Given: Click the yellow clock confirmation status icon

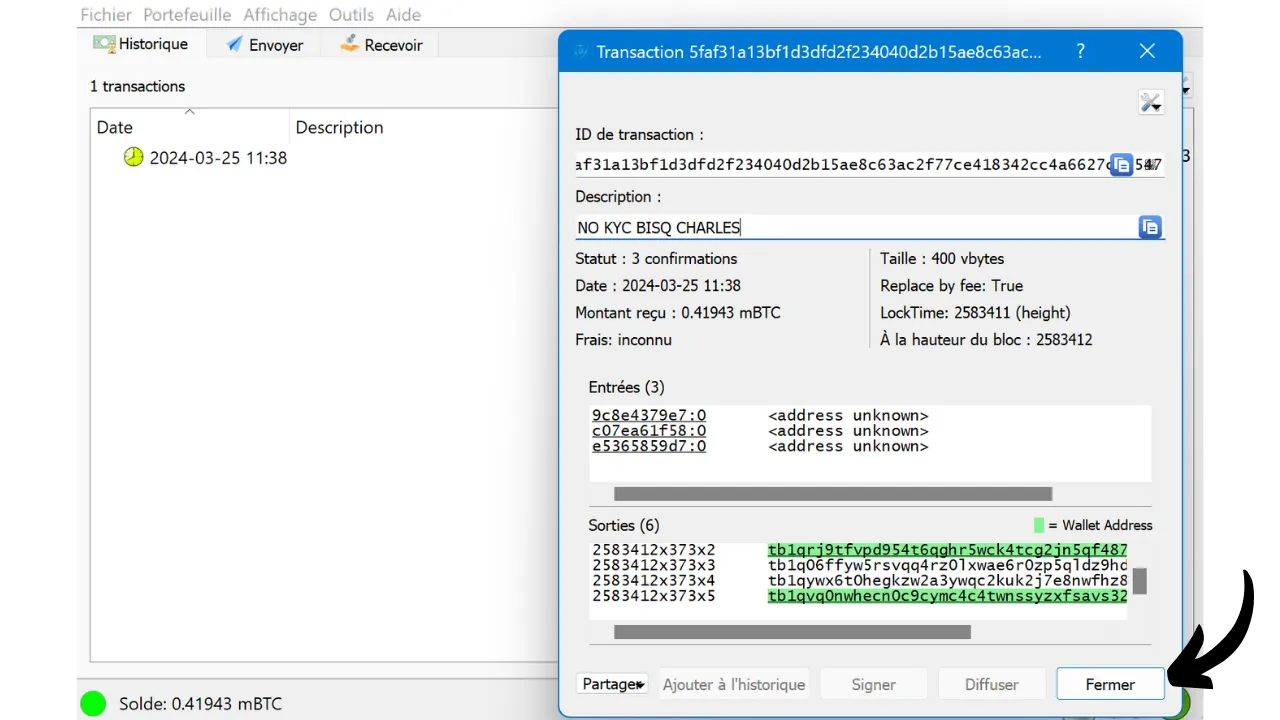Looking at the screenshot, I should 133,157.
